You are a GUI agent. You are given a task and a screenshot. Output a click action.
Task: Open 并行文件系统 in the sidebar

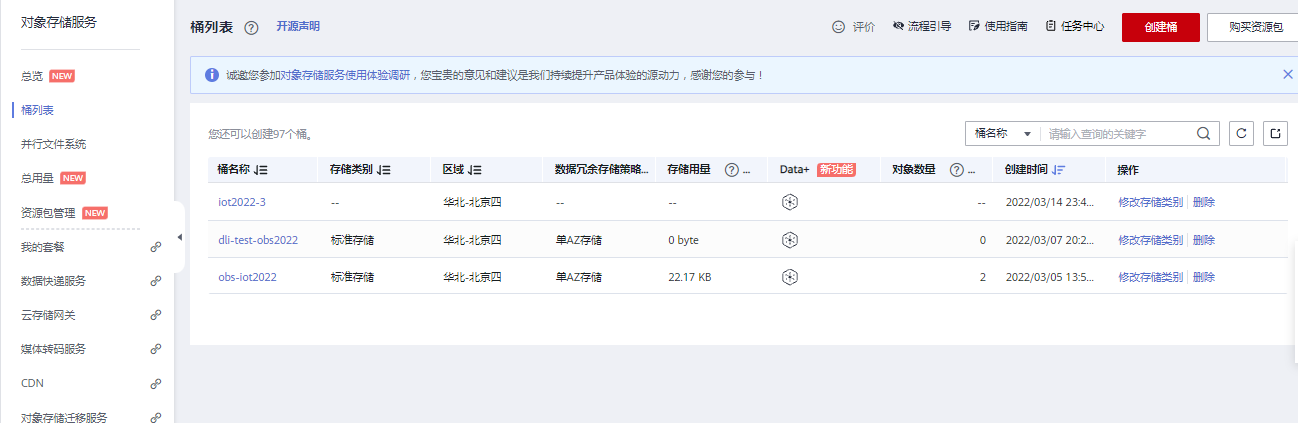pos(53,144)
